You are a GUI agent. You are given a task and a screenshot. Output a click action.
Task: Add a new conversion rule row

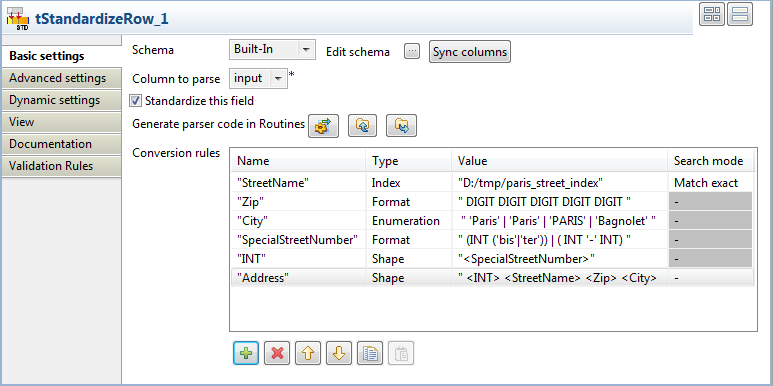[x=246, y=353]
